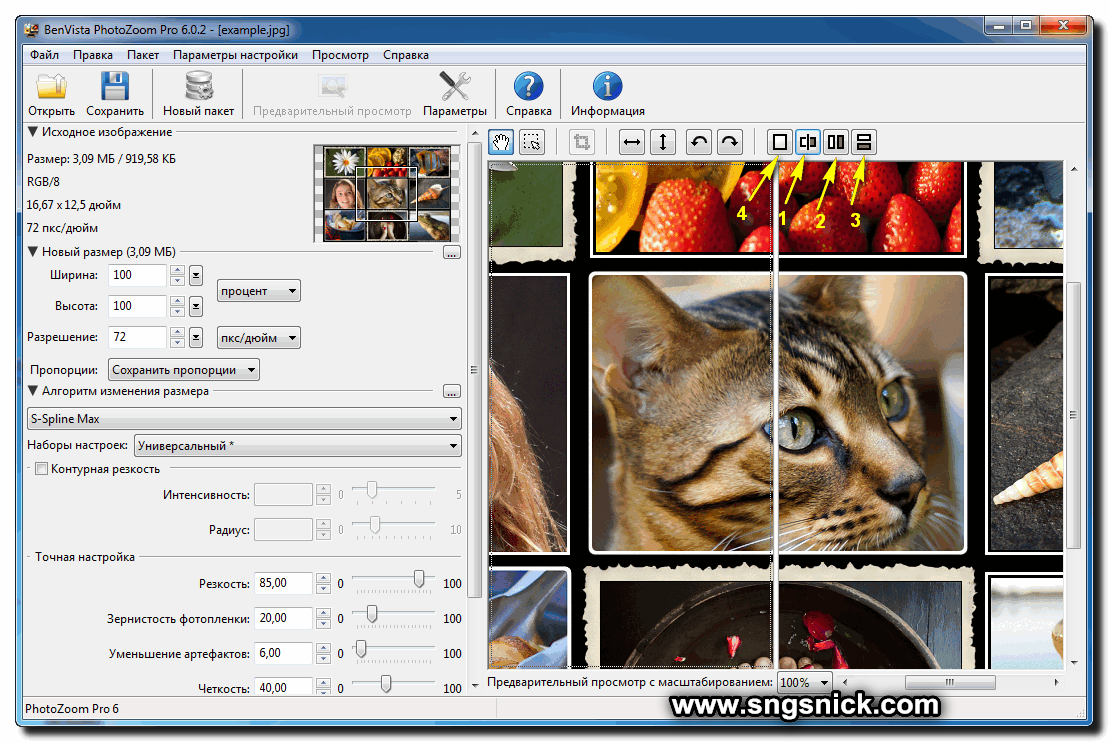Rotate the image clockwise
Screen dimensions: 1110x743
(729, 142)
